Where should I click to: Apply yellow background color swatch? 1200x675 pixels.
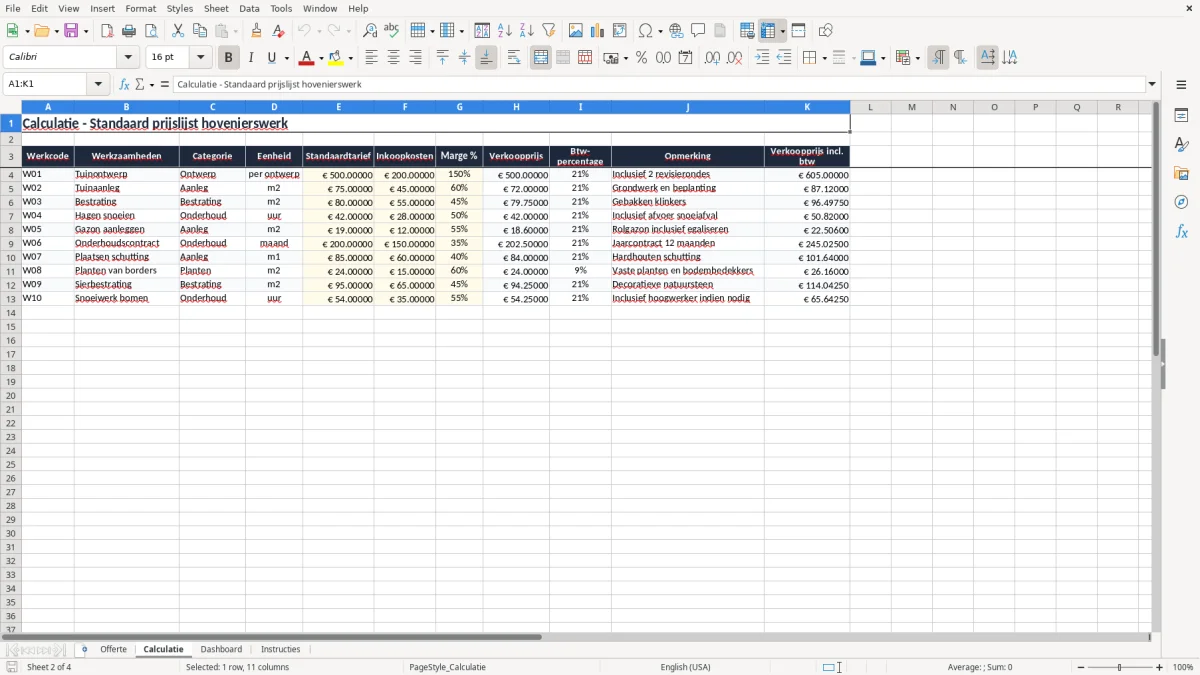336,58
